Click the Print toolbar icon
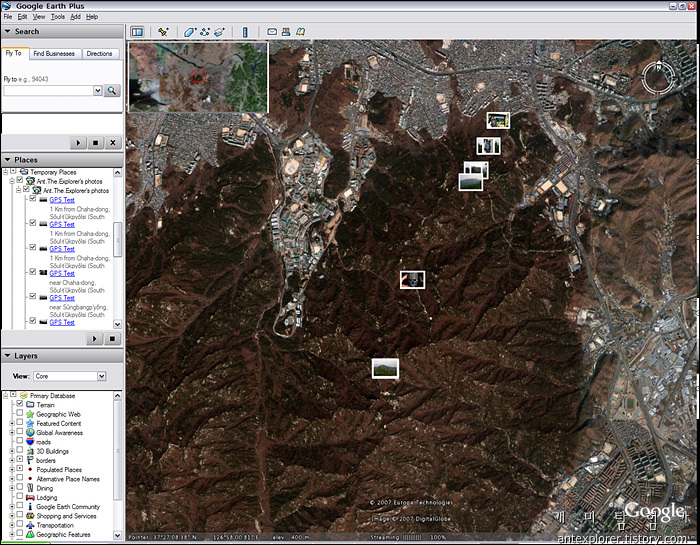This screenshot has width=700, height=545. coord(286,32)
